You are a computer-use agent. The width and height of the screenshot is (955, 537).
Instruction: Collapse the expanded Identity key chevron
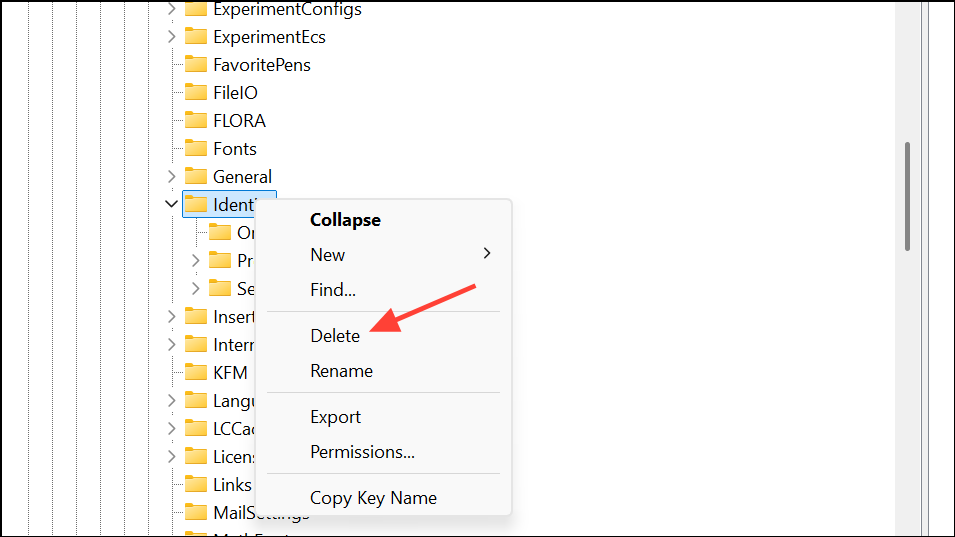point(171,204)
